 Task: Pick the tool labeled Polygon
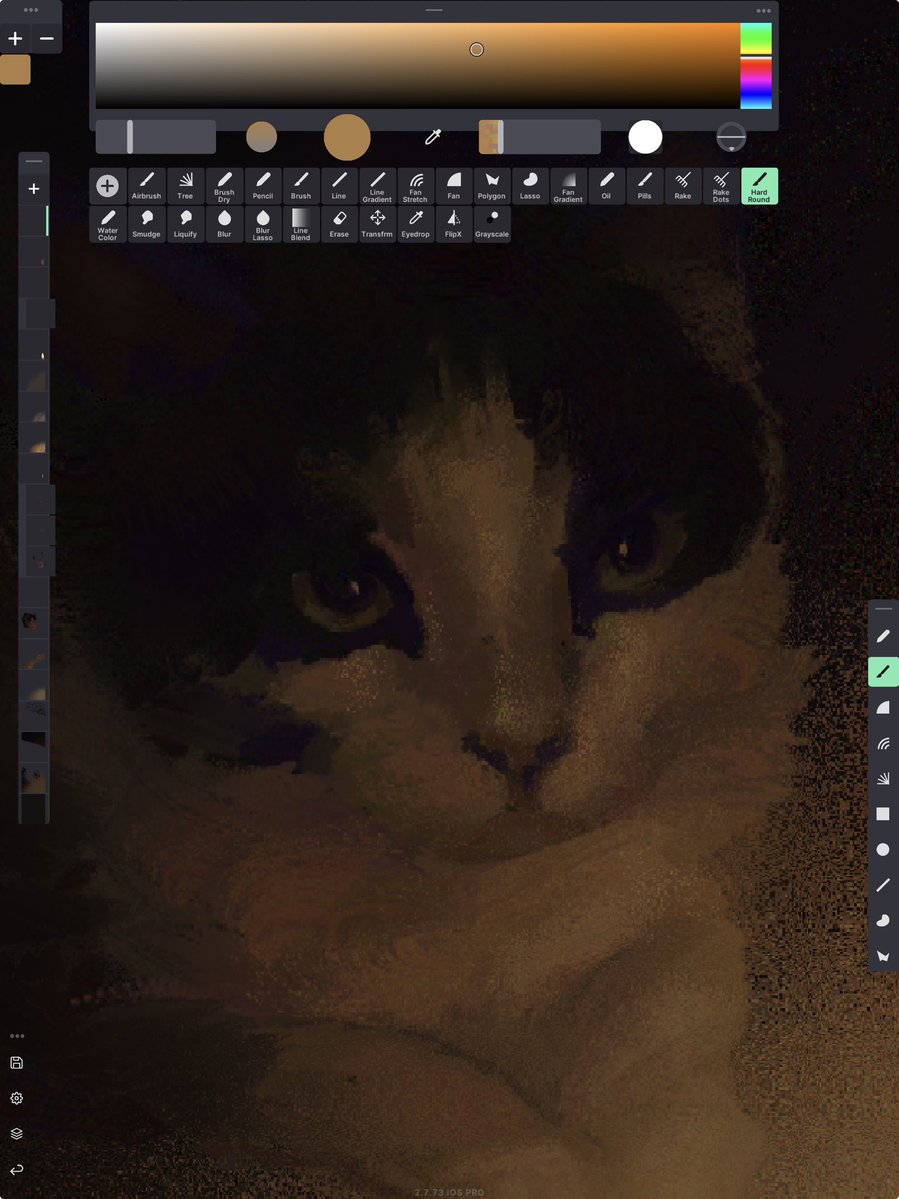click(x=492, y=186)
